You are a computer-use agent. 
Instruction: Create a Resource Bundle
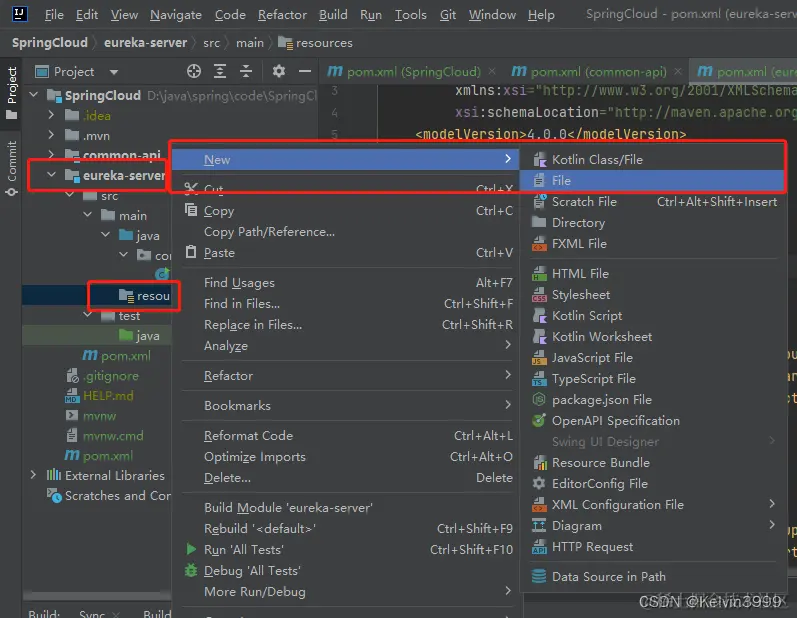(653, 462)
